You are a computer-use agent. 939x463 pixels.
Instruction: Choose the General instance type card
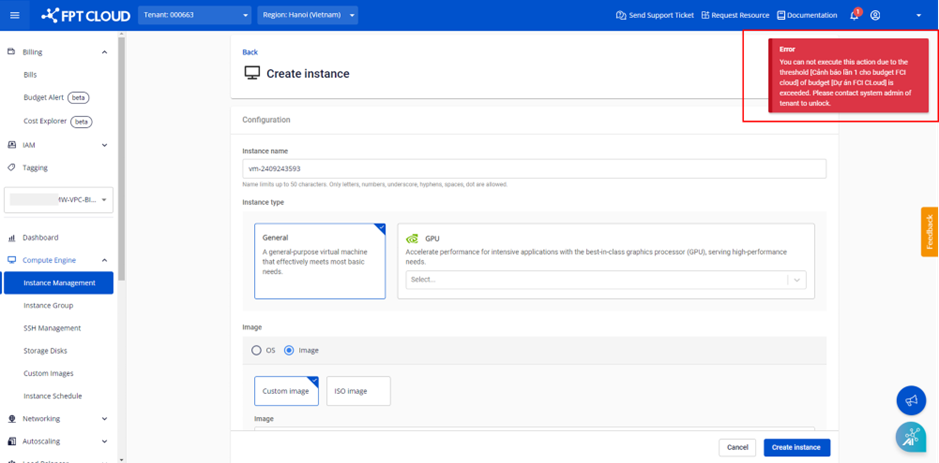click(x=319, y=261)
